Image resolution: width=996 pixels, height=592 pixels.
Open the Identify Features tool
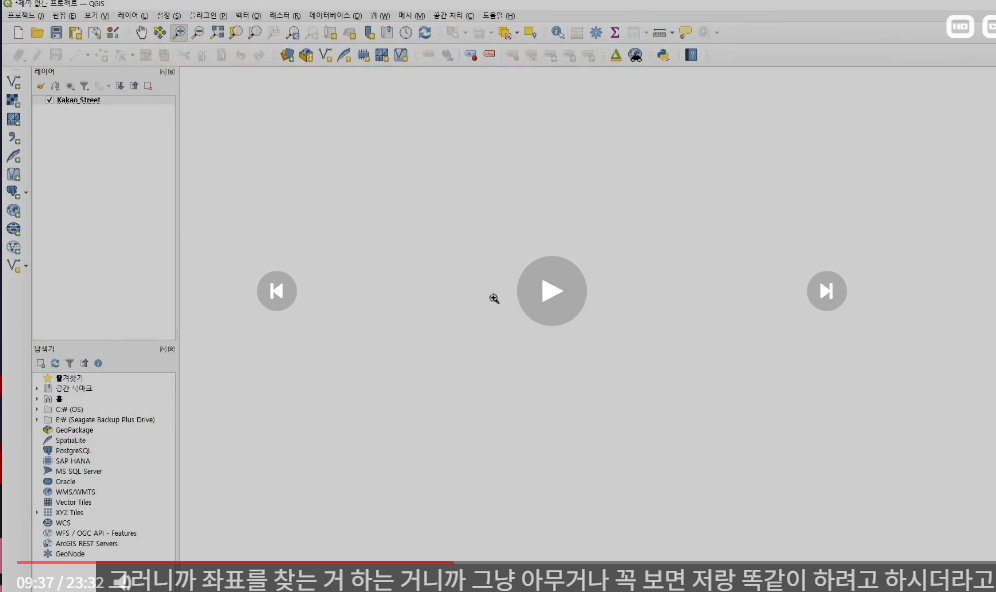coord(557,32)
